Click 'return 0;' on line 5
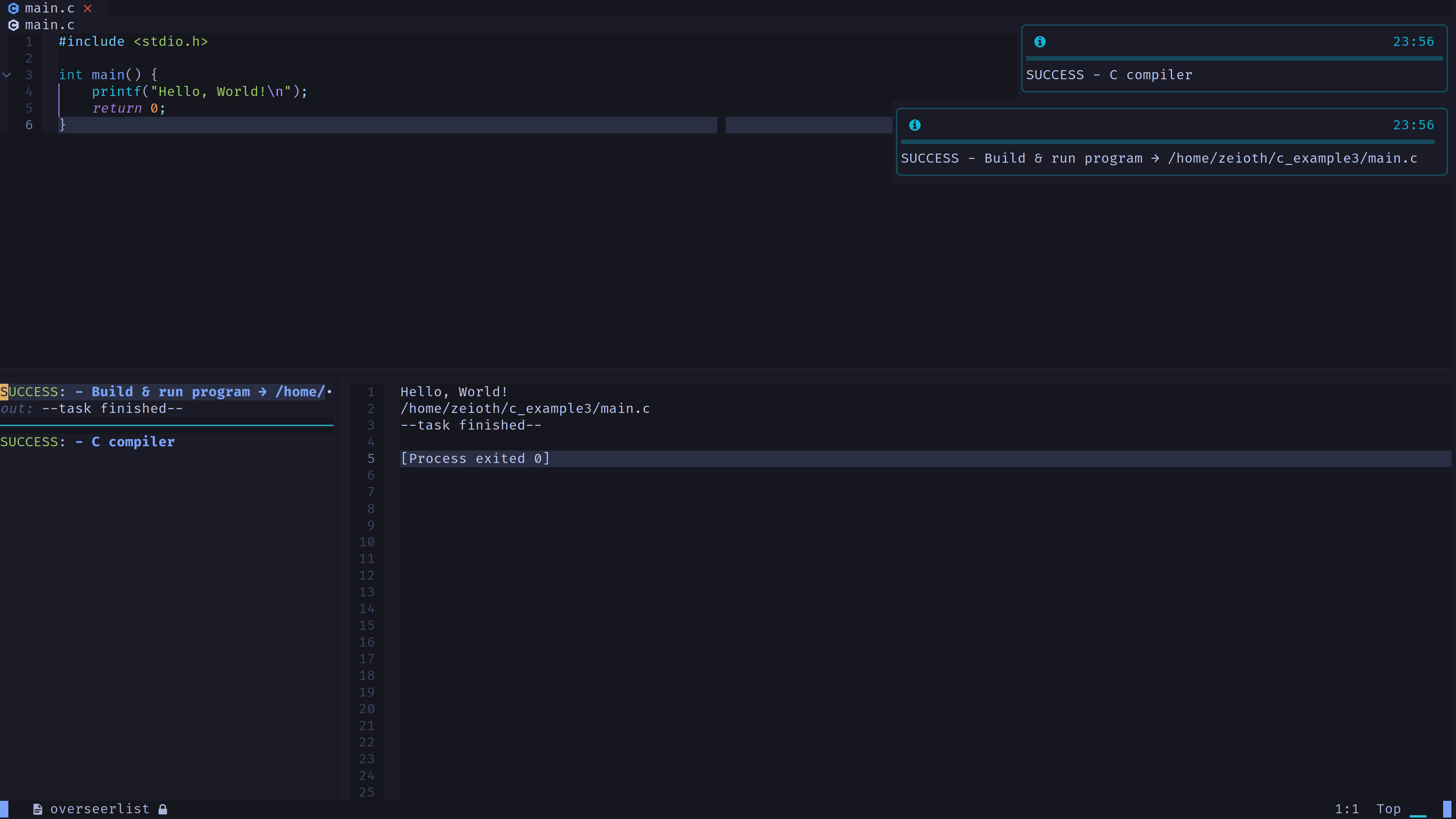The width and height of the screenshot is (1456, 819). point(128,108)
